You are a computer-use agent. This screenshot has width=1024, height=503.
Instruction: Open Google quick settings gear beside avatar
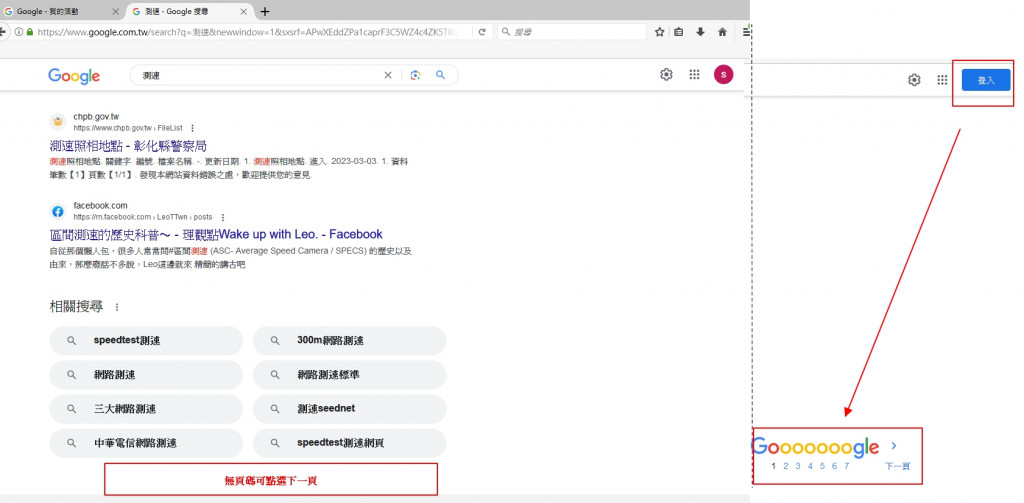666,74
